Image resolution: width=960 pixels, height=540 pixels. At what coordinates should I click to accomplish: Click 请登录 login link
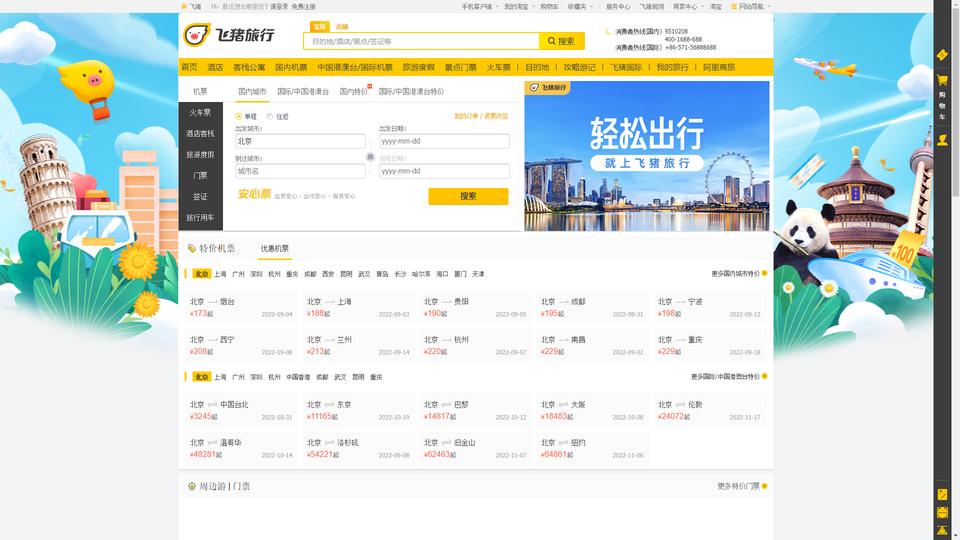click(279, 6)
